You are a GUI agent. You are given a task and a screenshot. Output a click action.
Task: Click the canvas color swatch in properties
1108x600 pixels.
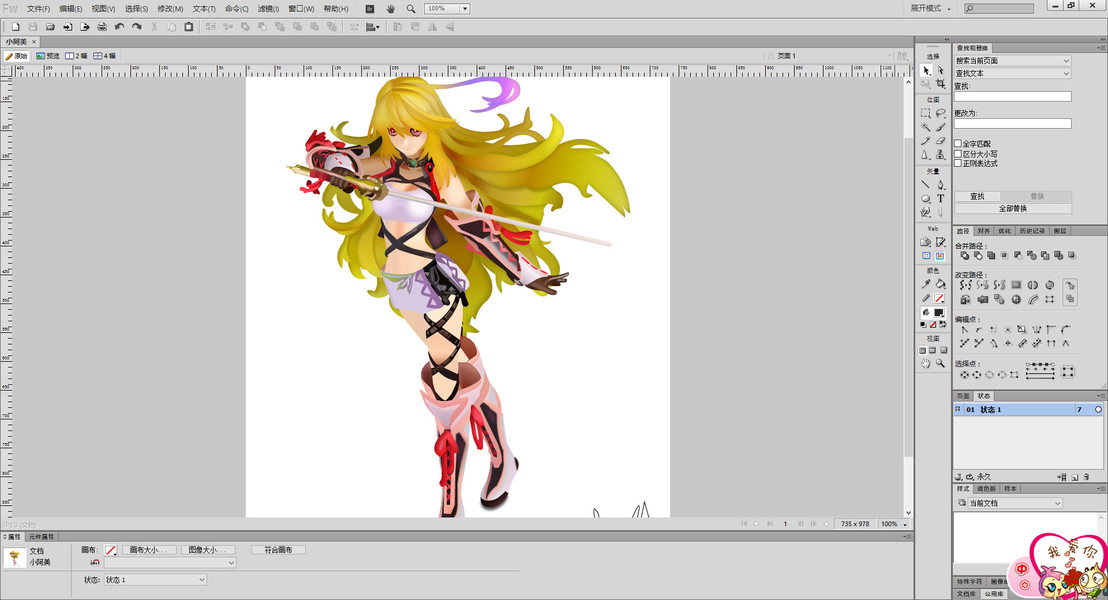click(x=110, y=550)
